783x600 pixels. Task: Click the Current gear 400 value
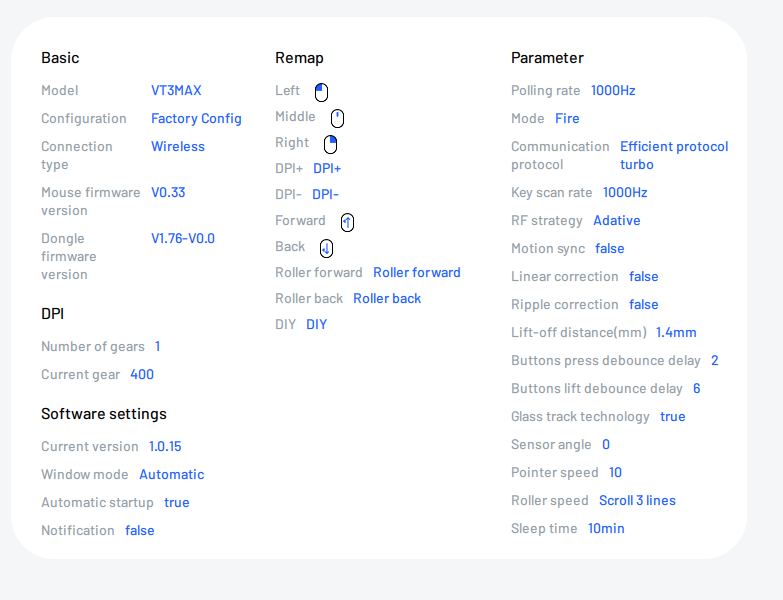click(x=142, y=374)
